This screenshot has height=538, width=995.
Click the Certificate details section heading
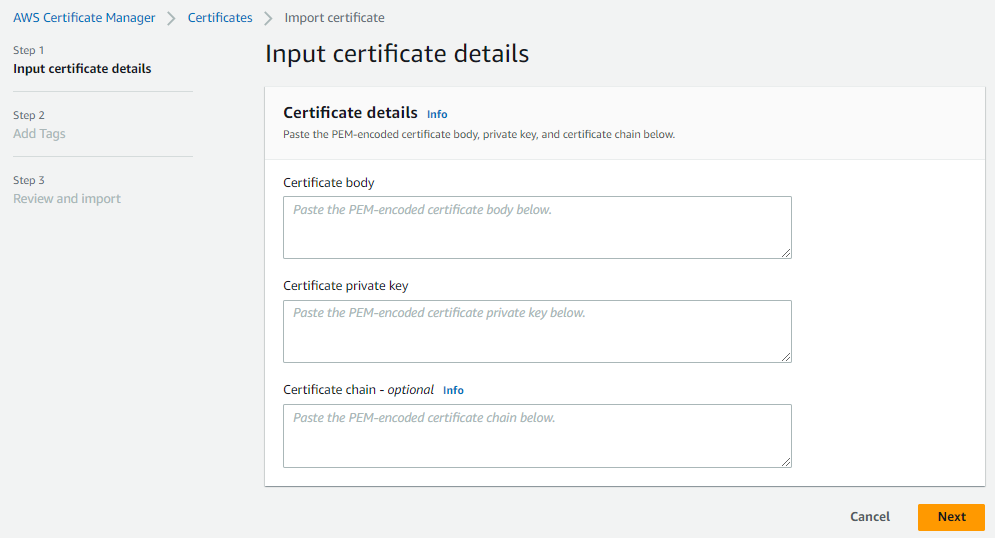350,113
